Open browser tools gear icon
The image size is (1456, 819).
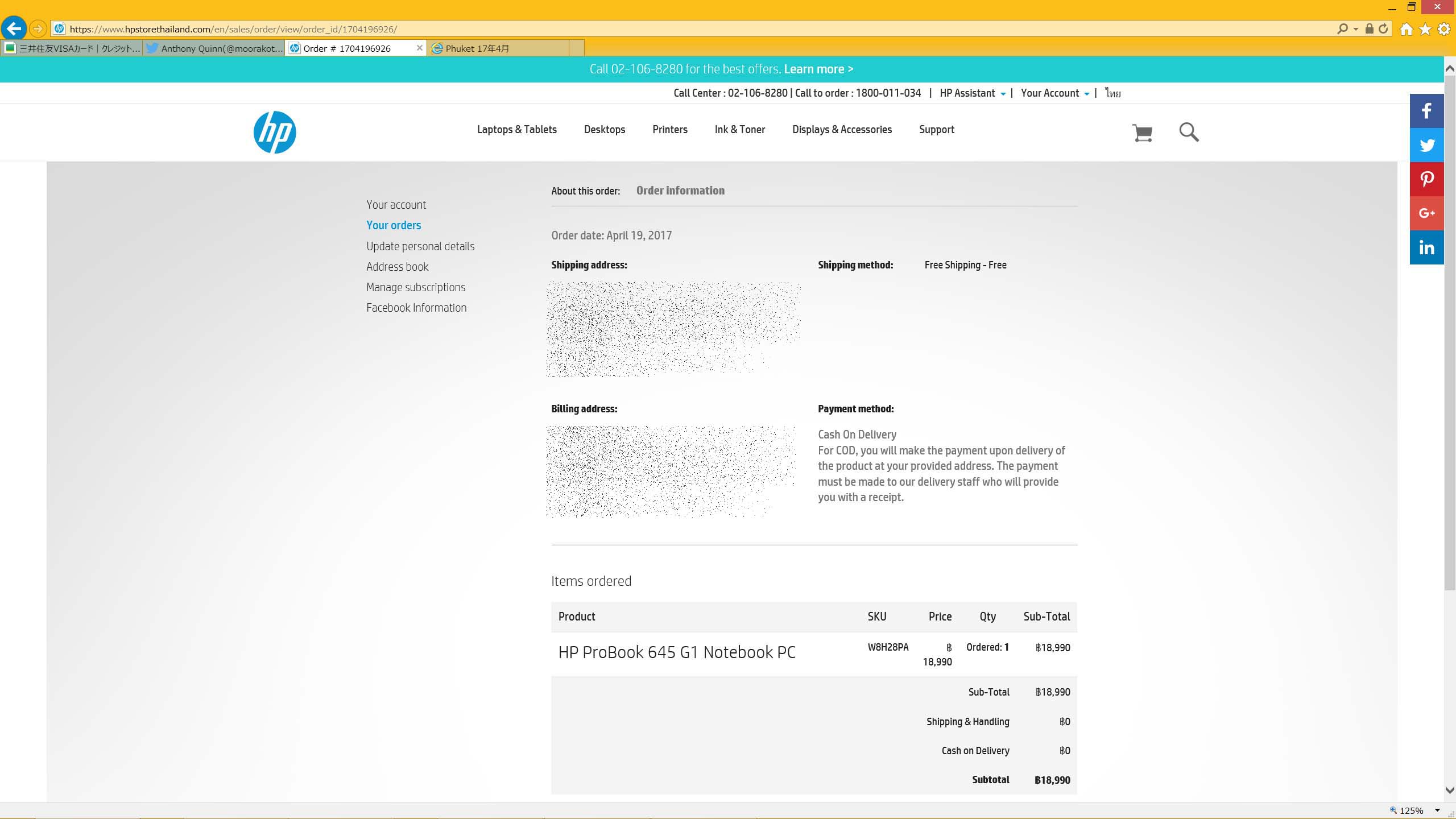pos(1444,29)
